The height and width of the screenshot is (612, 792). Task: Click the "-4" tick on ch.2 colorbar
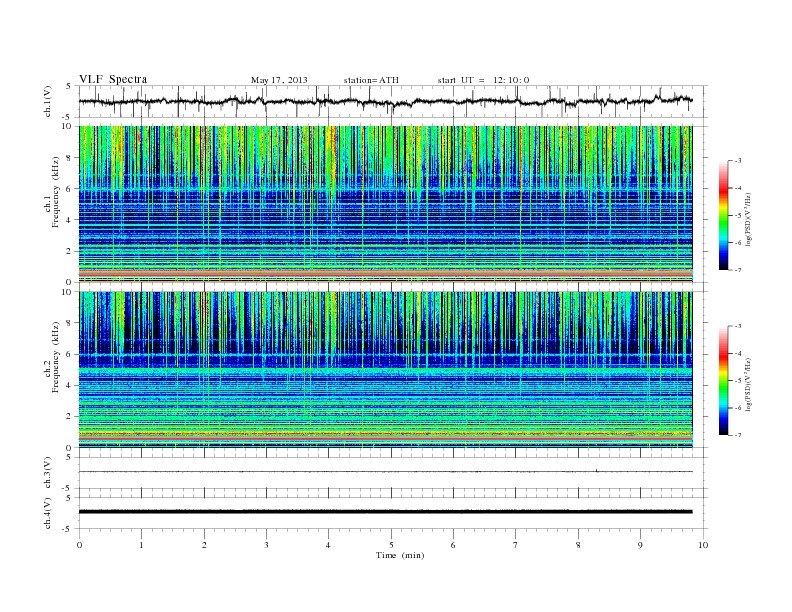click(x=738, y=353)
